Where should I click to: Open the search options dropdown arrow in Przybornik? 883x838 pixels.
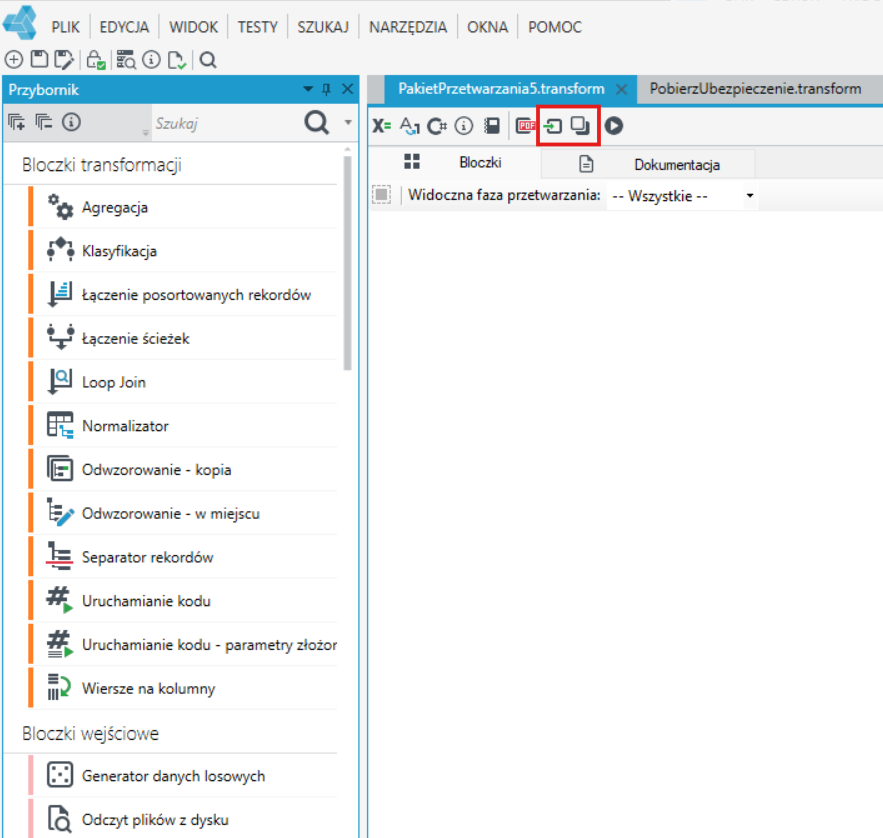click(x=348, y=122)
